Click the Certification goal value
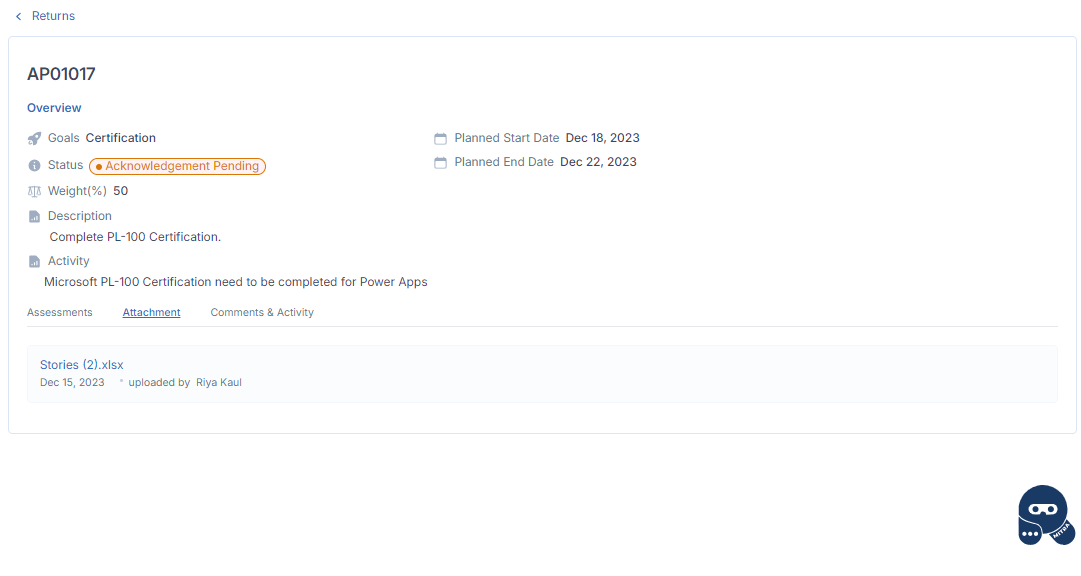 point(121,138)
